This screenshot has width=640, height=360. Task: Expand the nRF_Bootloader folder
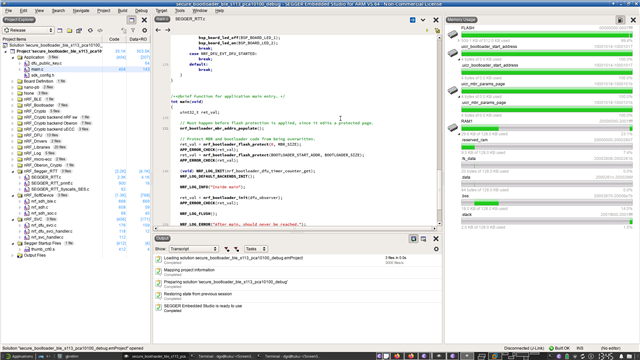coord(13,105)
